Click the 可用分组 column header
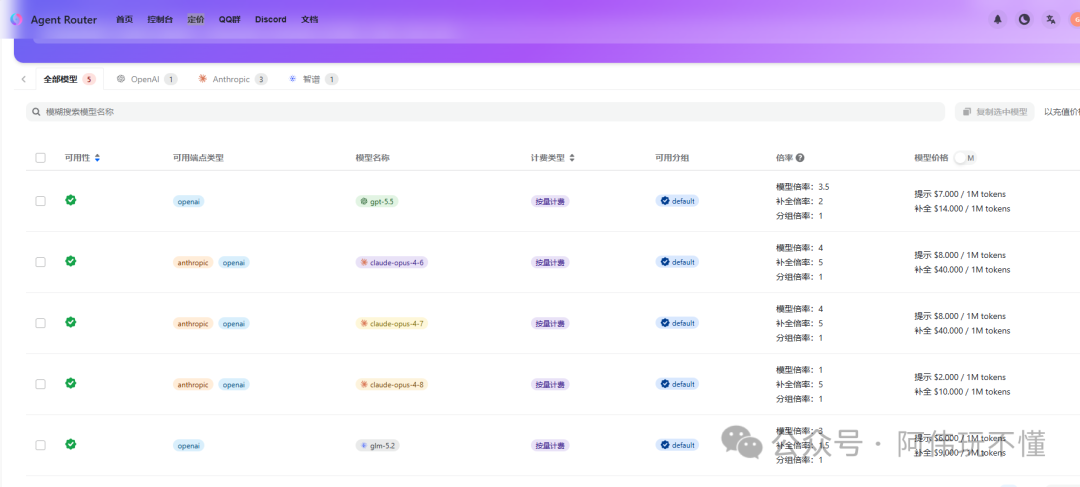1080x487 pixels. (x=672, y=158)
